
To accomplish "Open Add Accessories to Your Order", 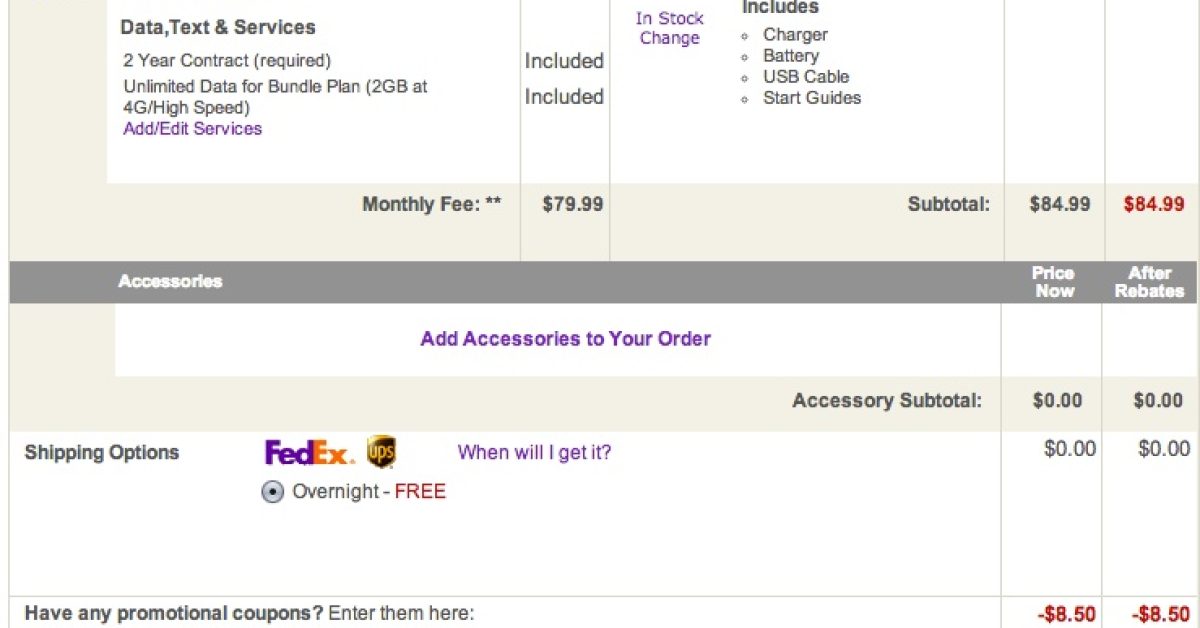I will click(x=565, y=339).
